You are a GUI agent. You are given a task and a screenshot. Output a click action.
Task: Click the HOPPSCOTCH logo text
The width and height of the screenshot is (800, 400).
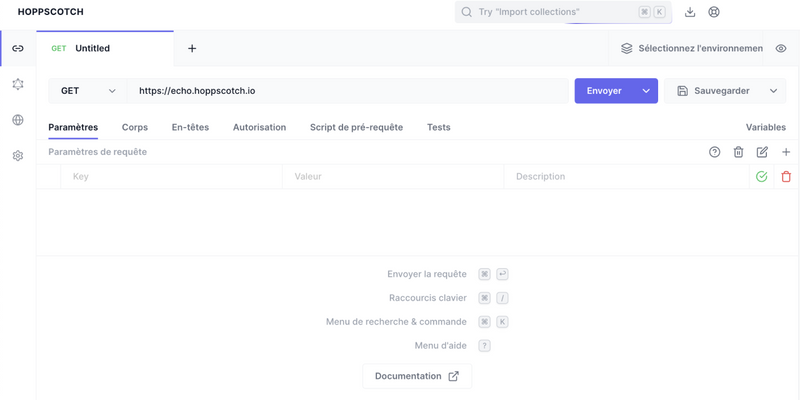[51, 12]
